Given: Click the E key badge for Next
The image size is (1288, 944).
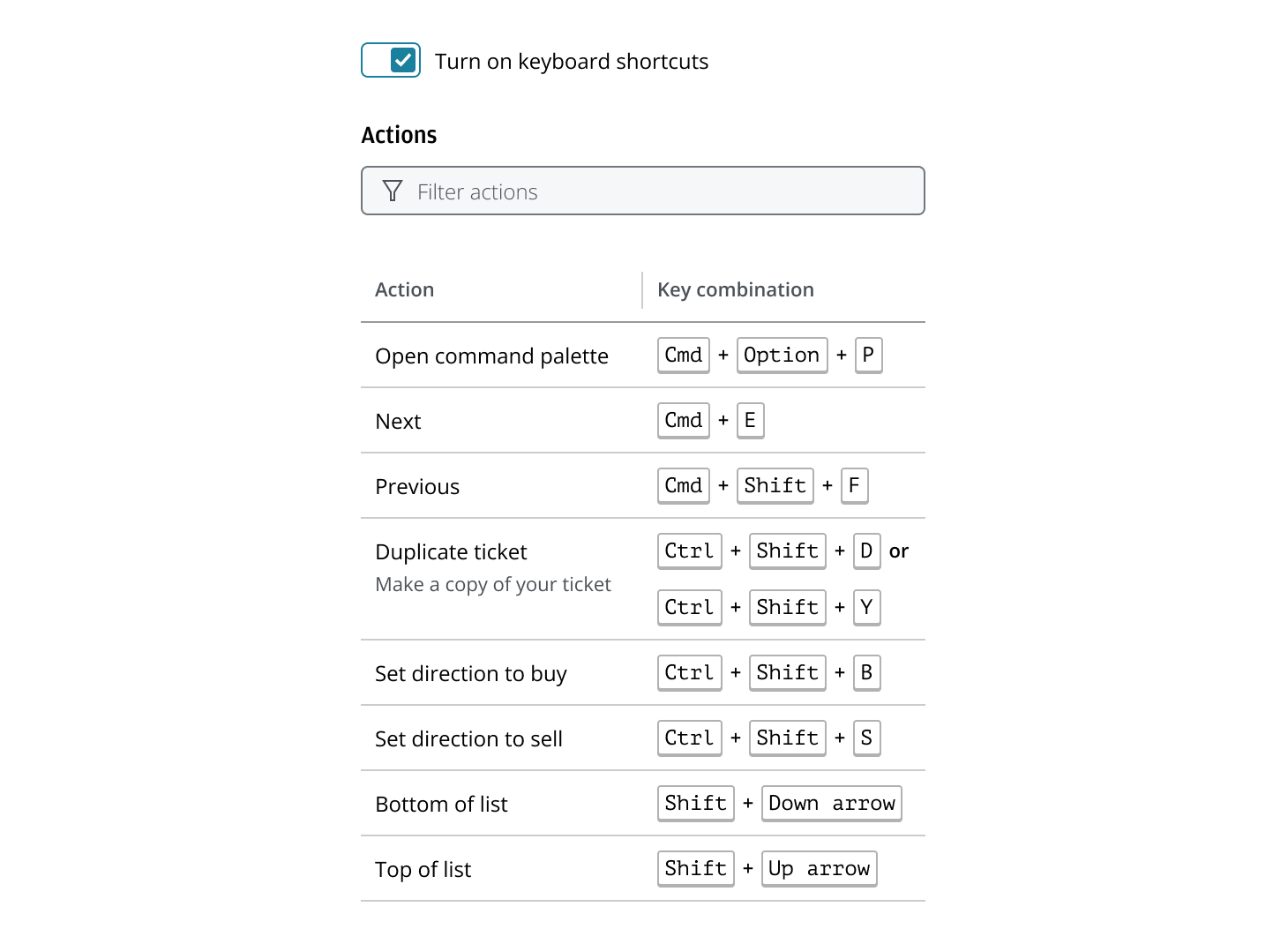Looking at the screenshot, I should (x=751, y=421).
